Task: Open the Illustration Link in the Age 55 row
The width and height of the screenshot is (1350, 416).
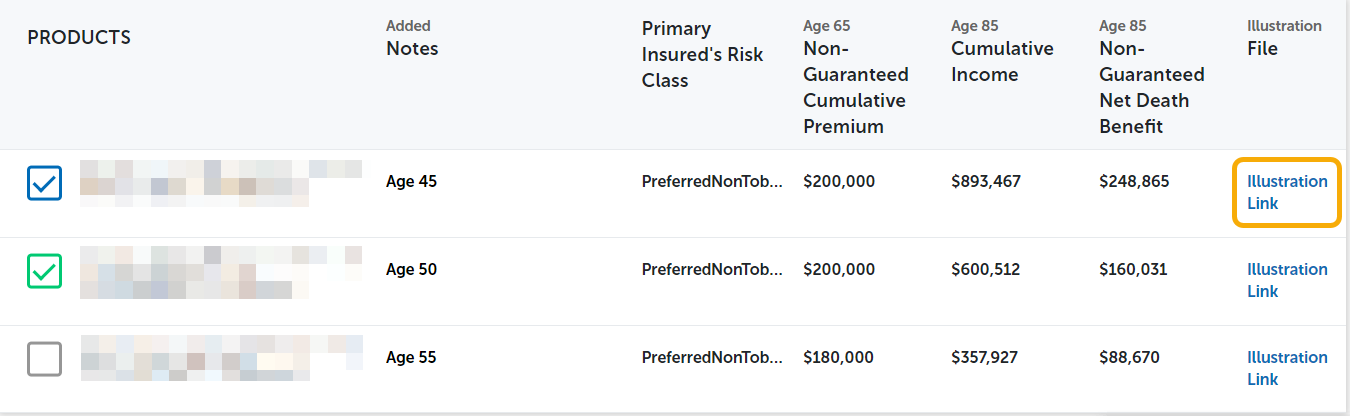Action: pyautogui.click(x=1287, y=368)
